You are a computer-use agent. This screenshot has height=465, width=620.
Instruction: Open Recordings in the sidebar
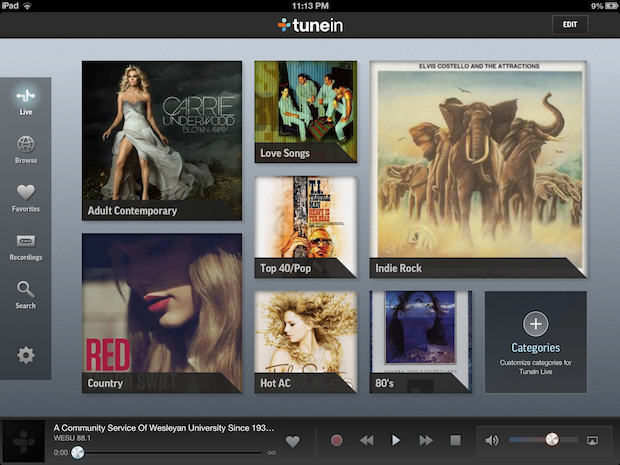click(x=26, y=245)
